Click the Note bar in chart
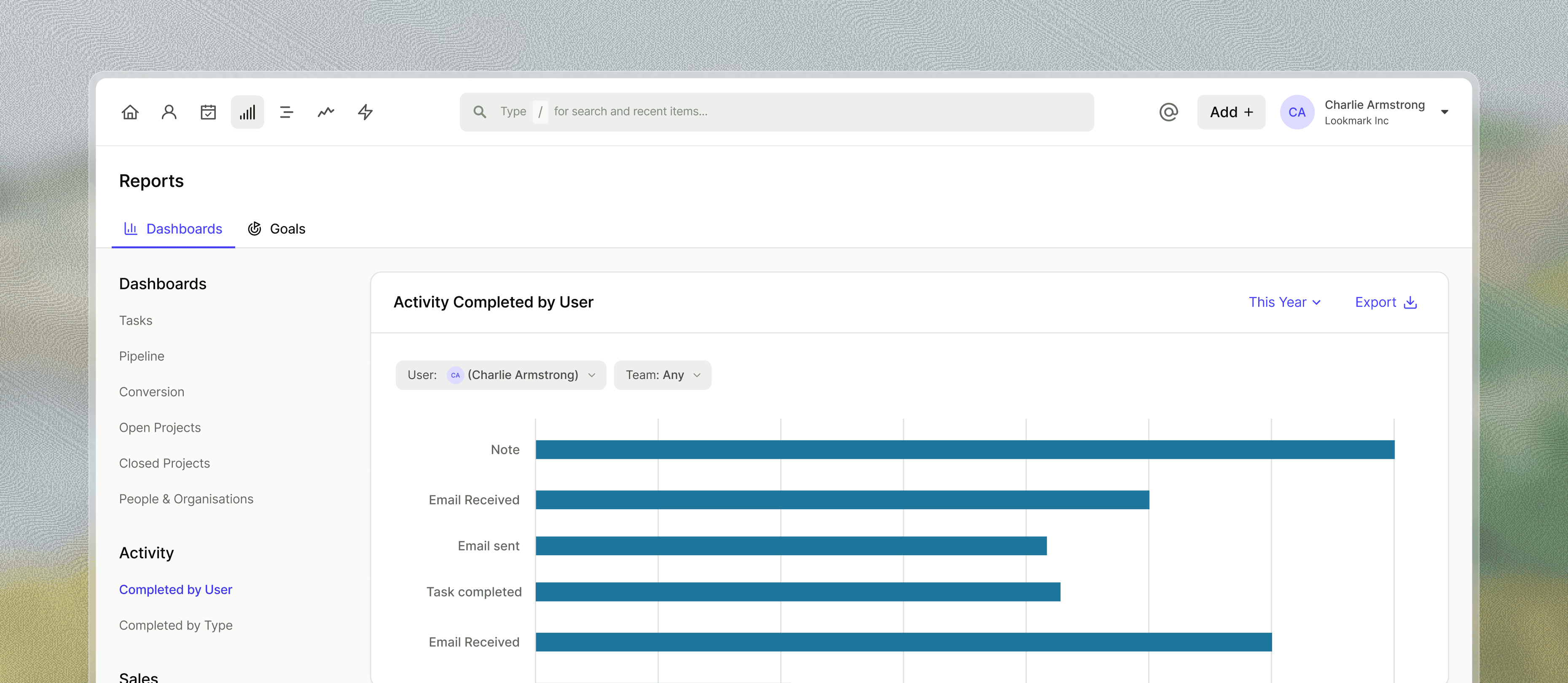 pos(964,450)
